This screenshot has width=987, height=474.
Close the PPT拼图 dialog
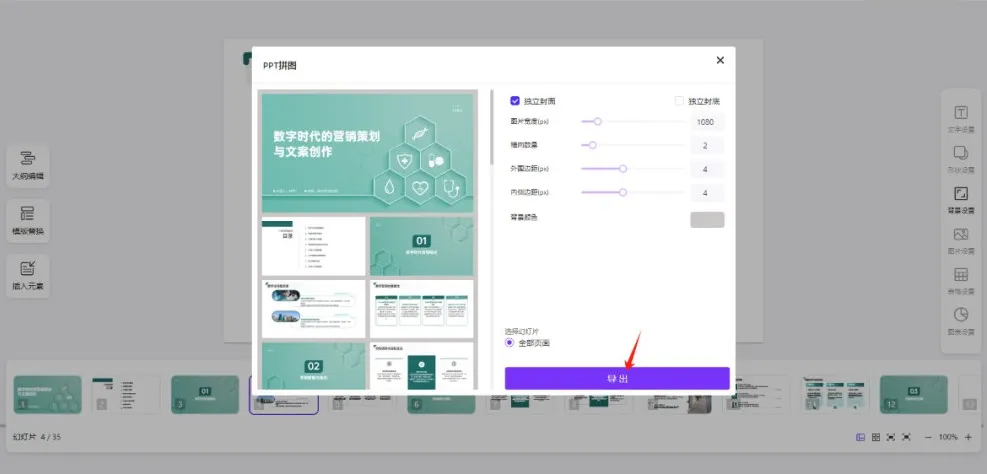[x=720, y=60]
